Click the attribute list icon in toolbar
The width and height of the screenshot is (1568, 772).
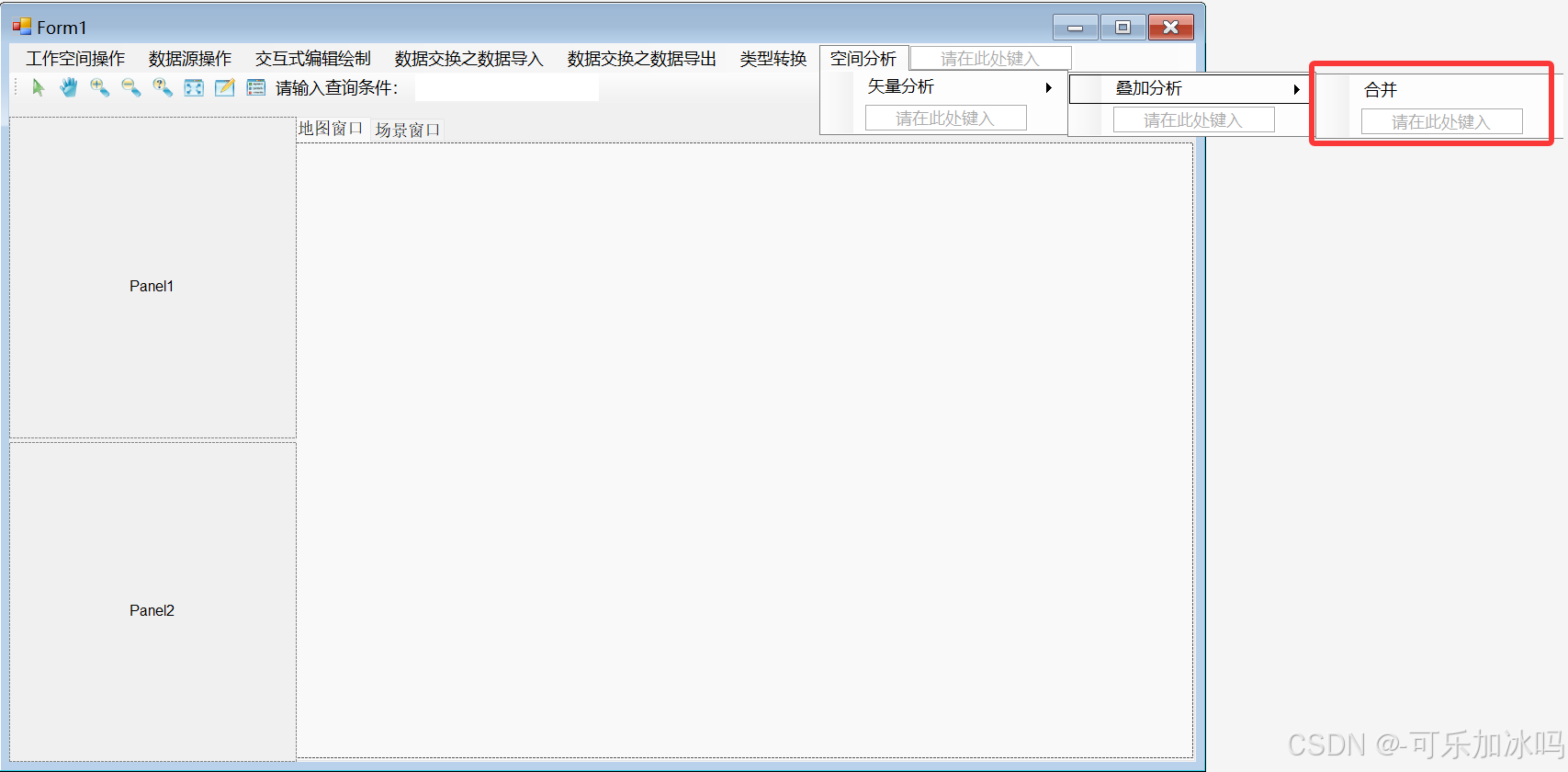tap(256, 87)
